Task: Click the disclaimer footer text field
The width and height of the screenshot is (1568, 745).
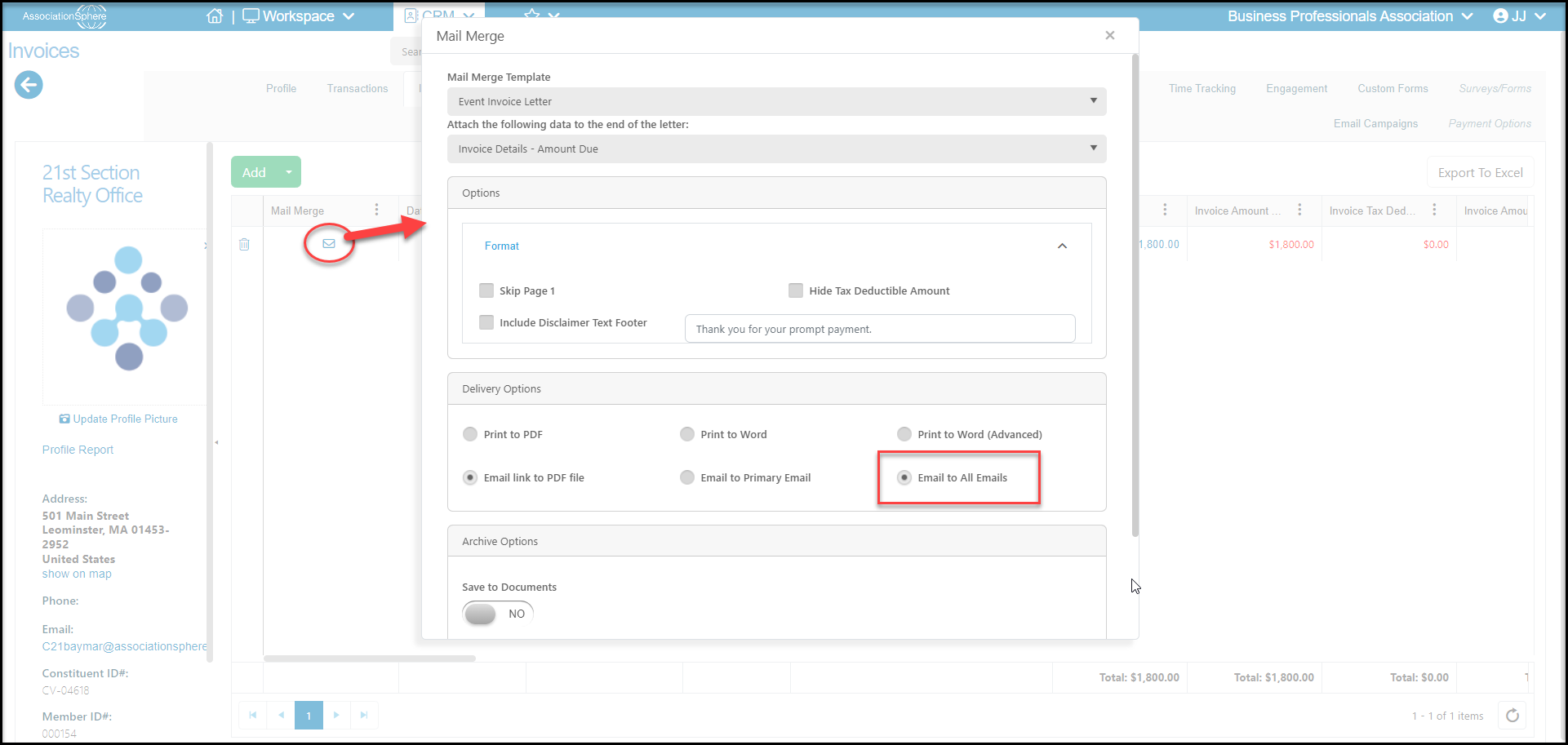Action: (x=880, y=329)
